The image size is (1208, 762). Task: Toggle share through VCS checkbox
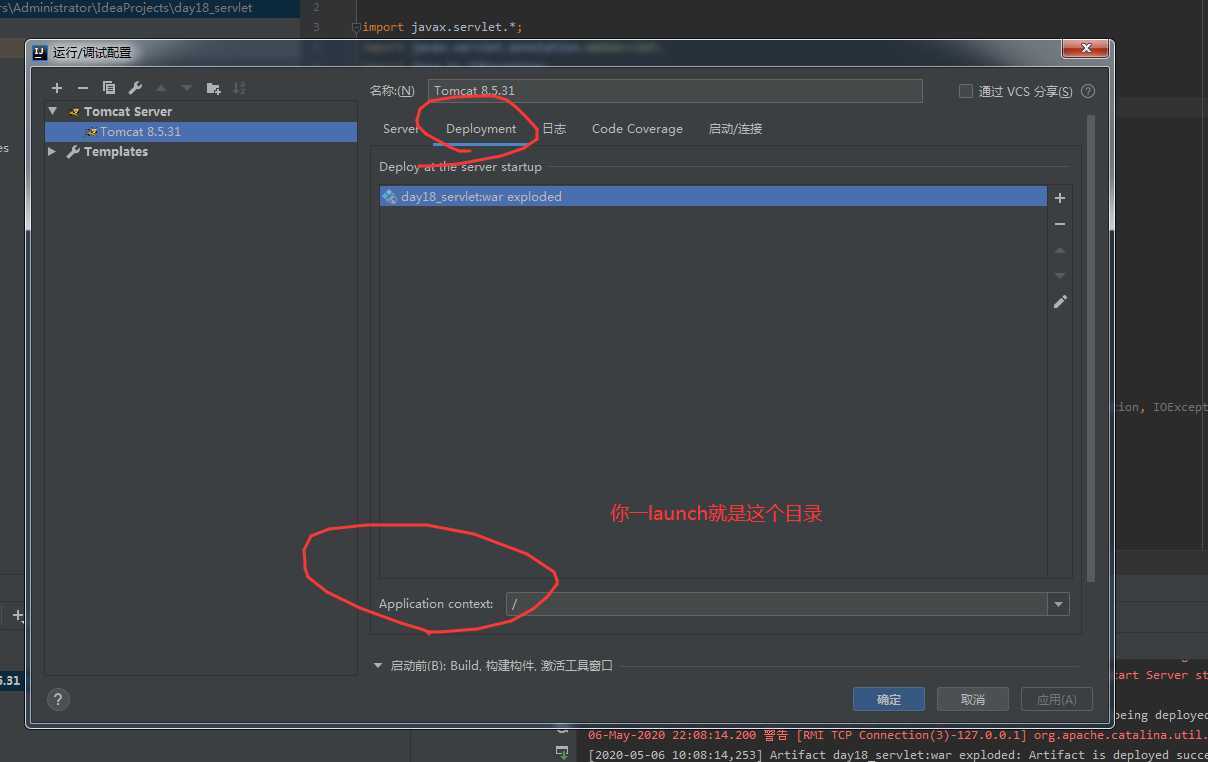pyautogui.click(x=965, y=91)
